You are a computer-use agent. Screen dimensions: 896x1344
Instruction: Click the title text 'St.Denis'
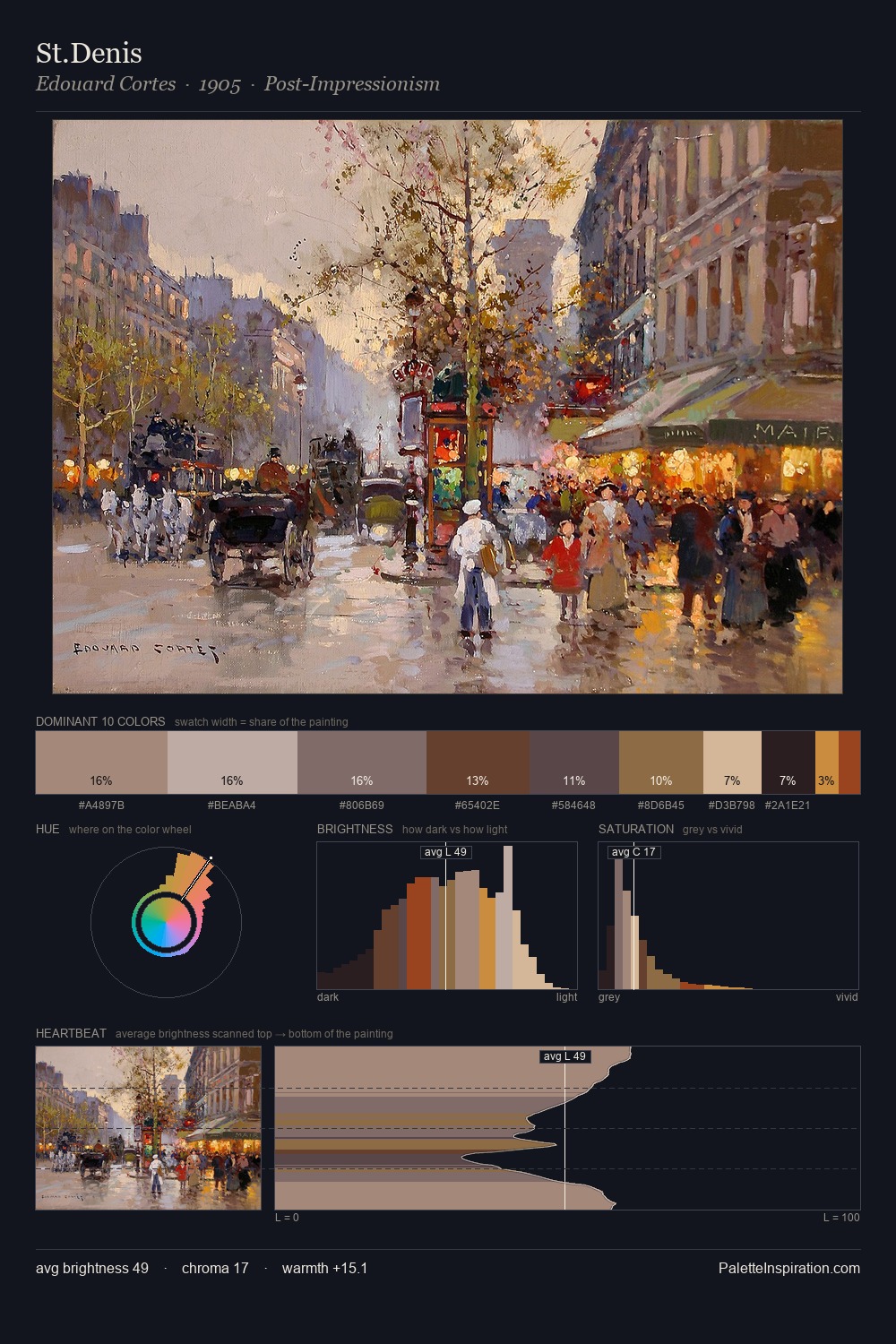click(89, 53)
